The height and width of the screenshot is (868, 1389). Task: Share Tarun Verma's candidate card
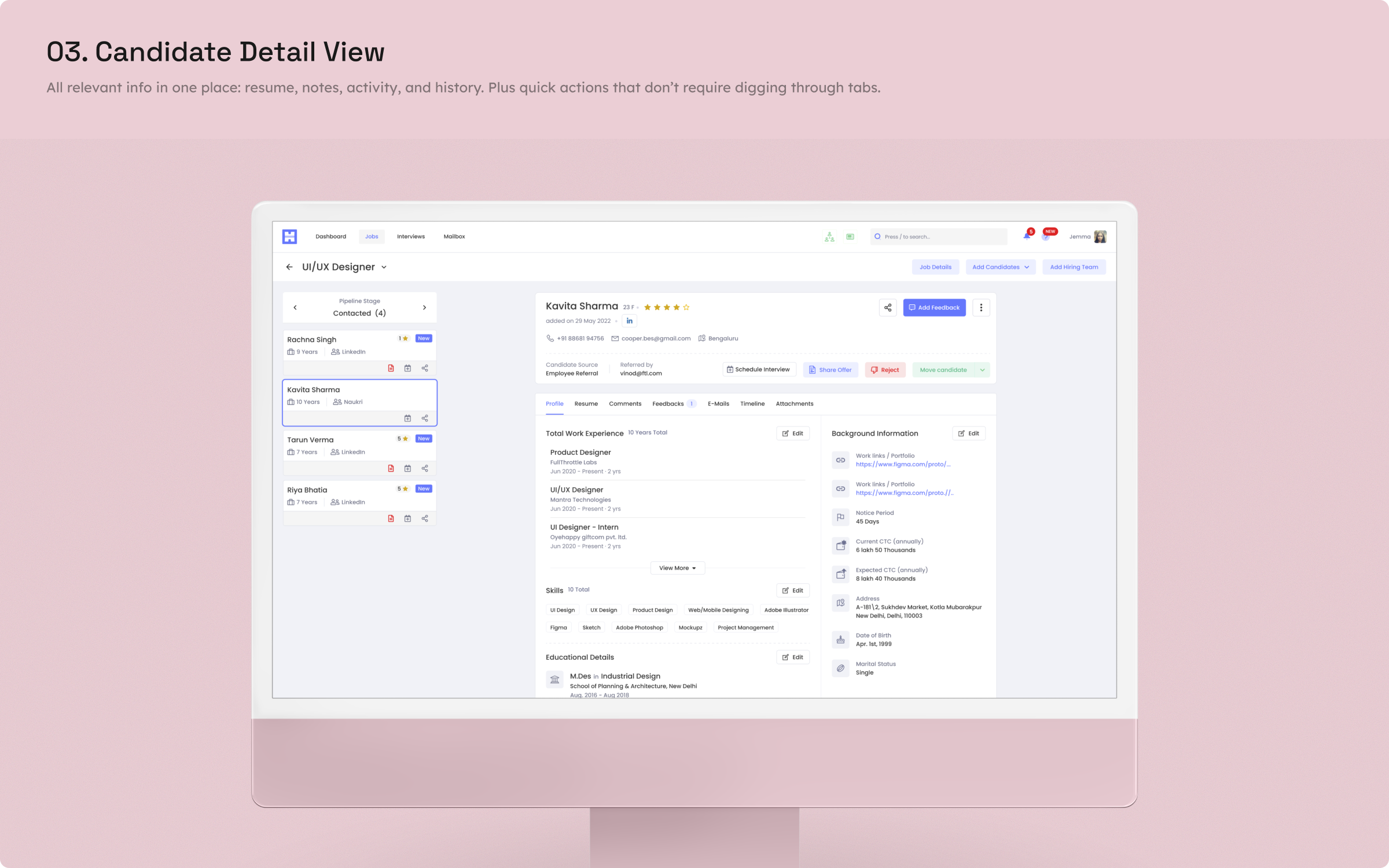tap(425, 468)
